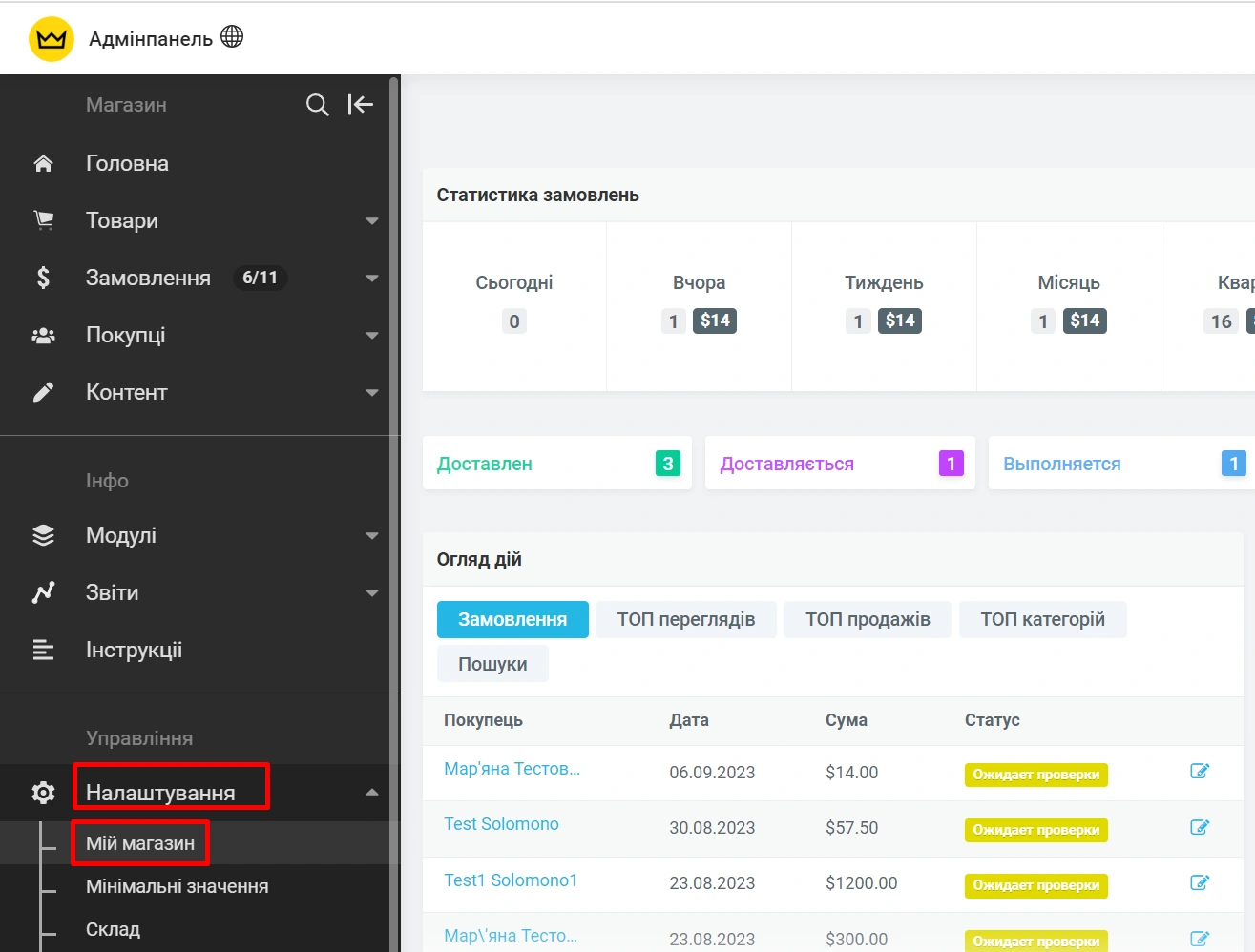Switch to the ТОП переглядів tab

coord(685,619)
